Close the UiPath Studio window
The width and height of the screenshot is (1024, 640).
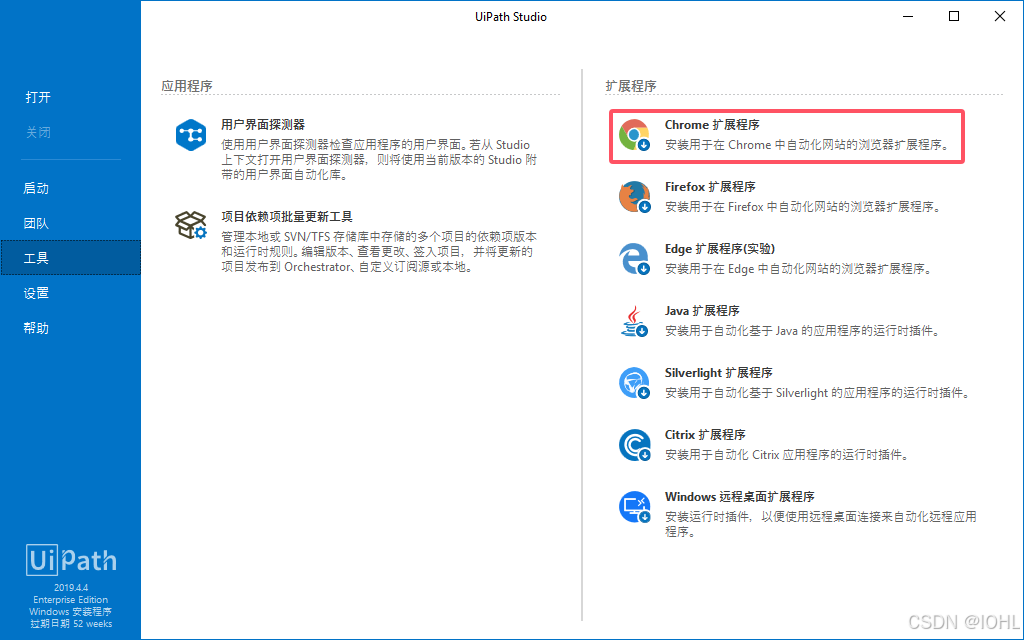(x=1000, y=16)
